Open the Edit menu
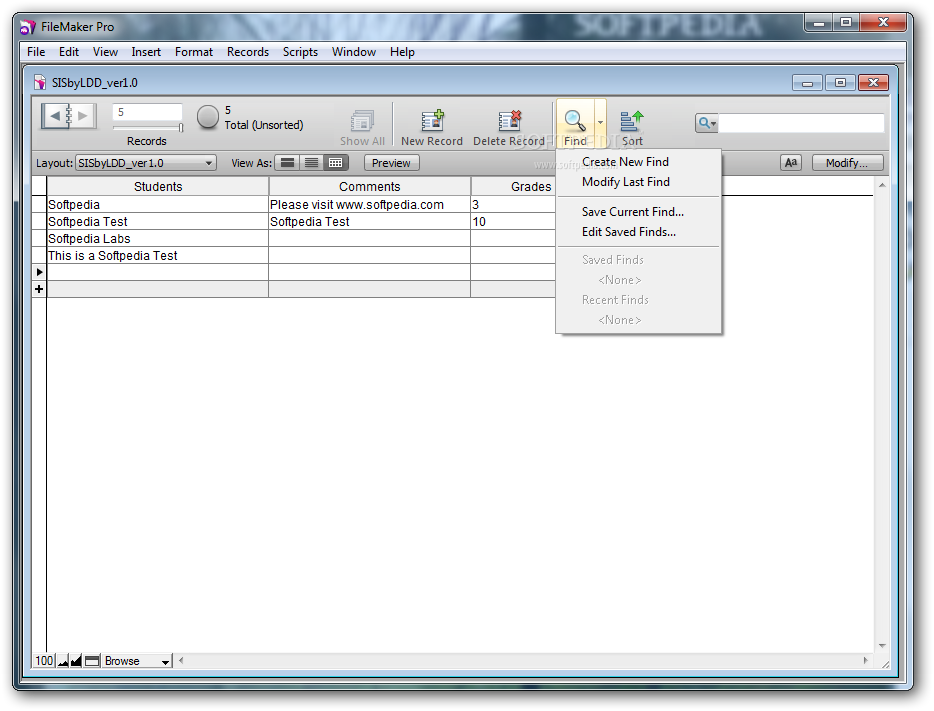The width and height of the screenshot is (934, 711). [x=69, y=52]
